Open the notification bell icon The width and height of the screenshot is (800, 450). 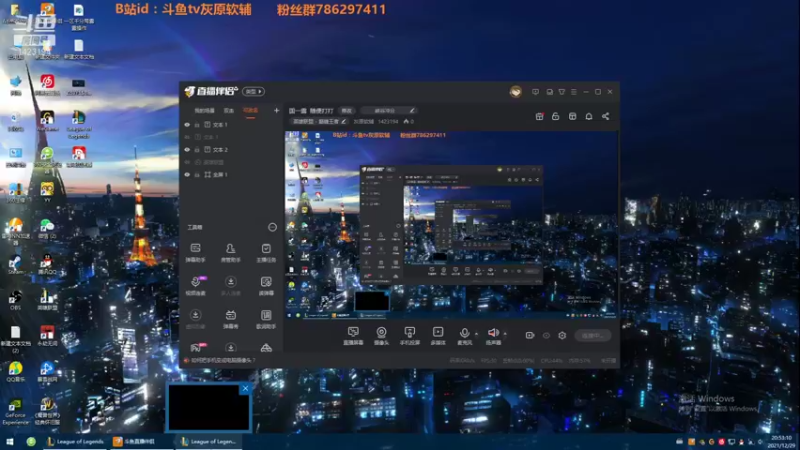[x=589, y=116]
